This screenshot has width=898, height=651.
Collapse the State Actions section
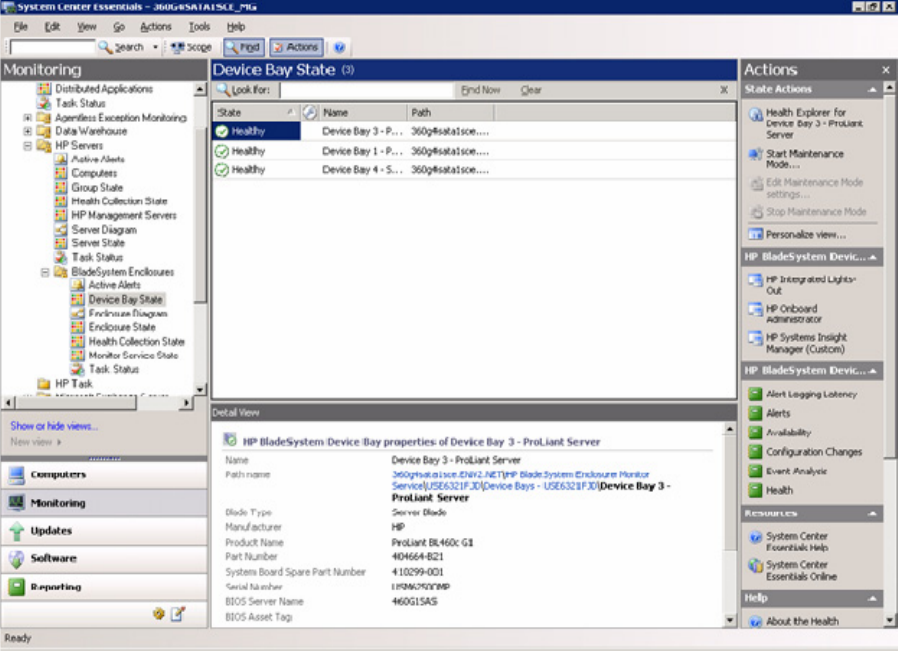[874, 90]
